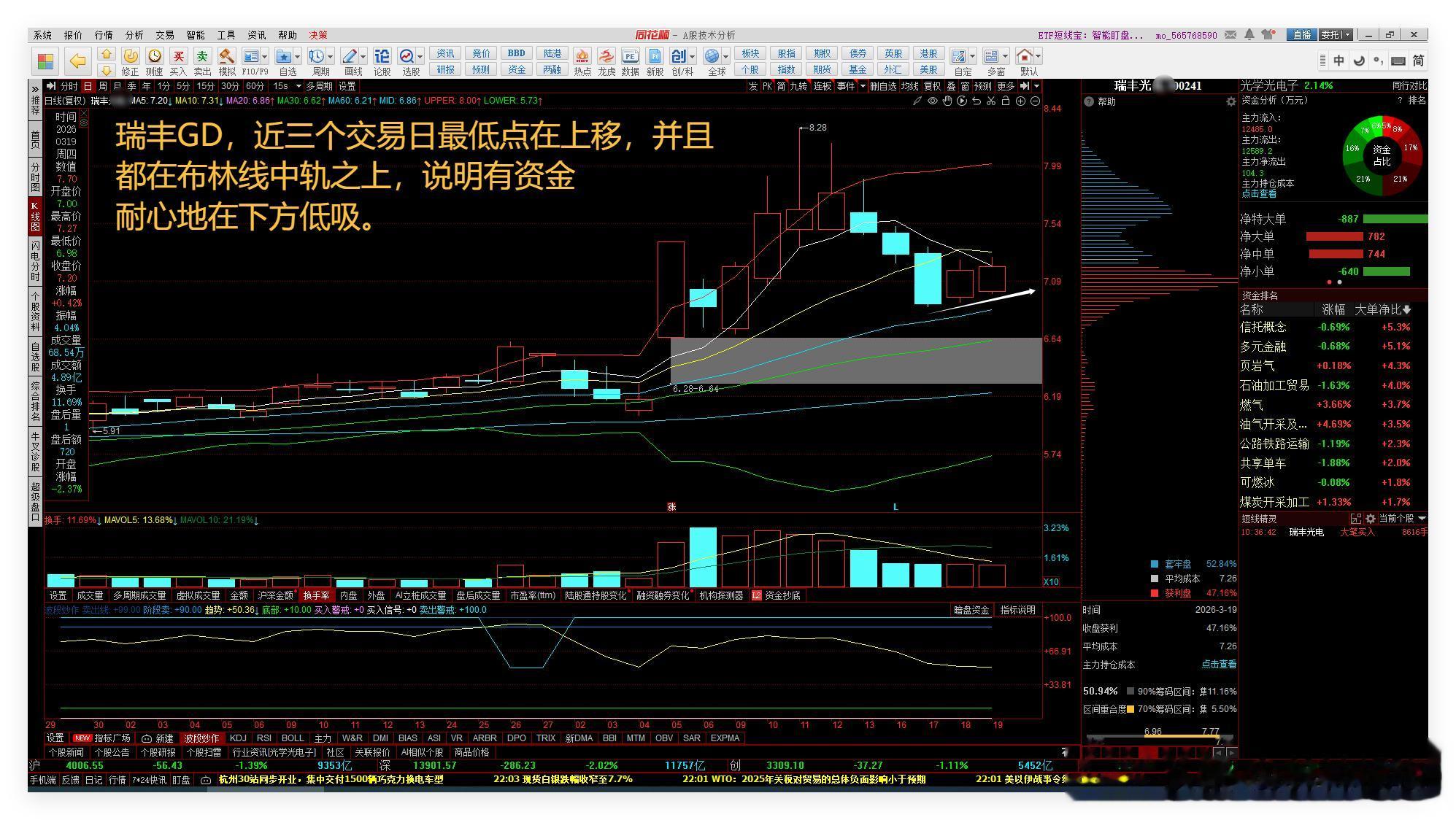Expand the 当前个股 dropdown in 短线精灵
1456x820 pixels.
coord(1421,519)
